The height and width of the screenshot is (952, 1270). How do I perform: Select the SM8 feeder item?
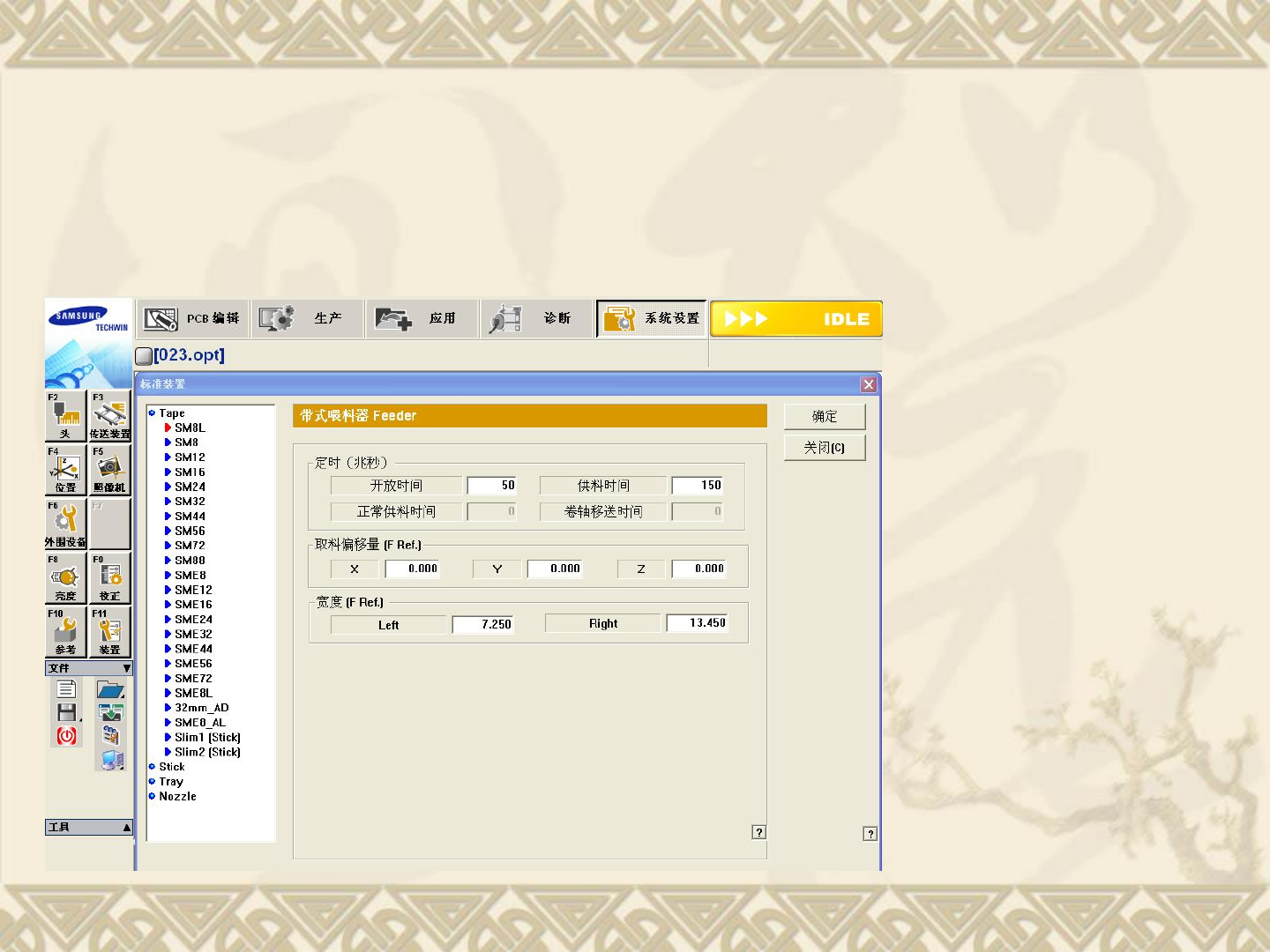point(186,443)
